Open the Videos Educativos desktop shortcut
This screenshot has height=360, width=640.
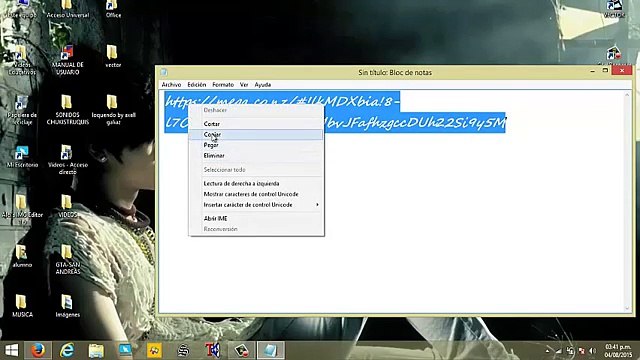click(22, 60)
